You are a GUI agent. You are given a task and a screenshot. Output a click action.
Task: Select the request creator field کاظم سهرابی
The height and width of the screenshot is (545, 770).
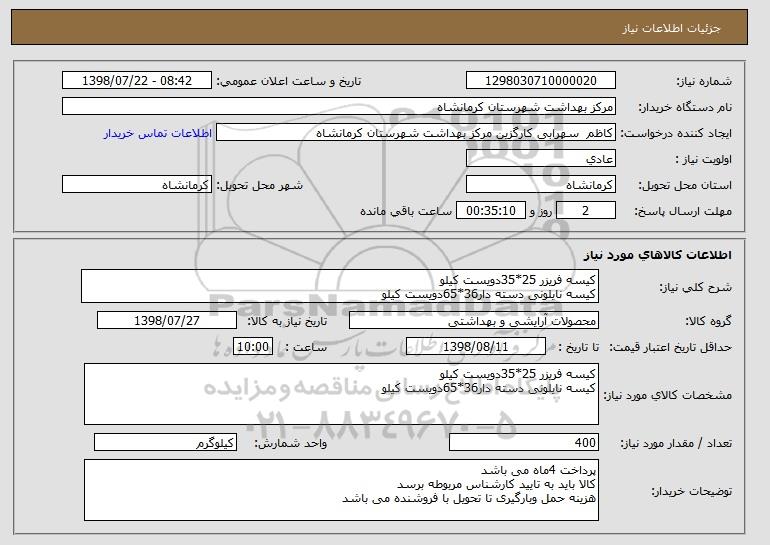416,133
